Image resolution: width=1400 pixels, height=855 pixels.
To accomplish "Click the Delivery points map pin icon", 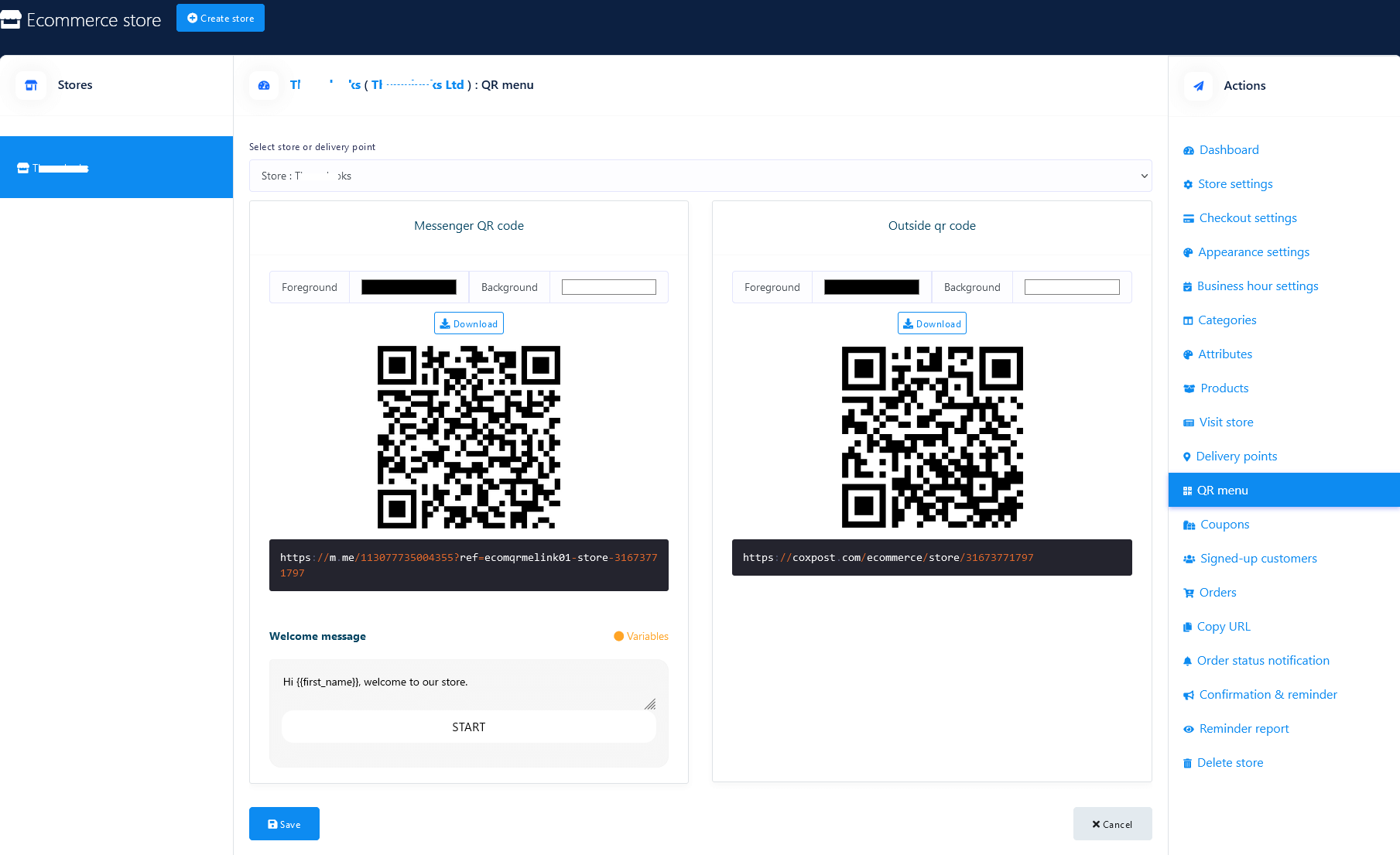I will click(x=1186, y=457).
